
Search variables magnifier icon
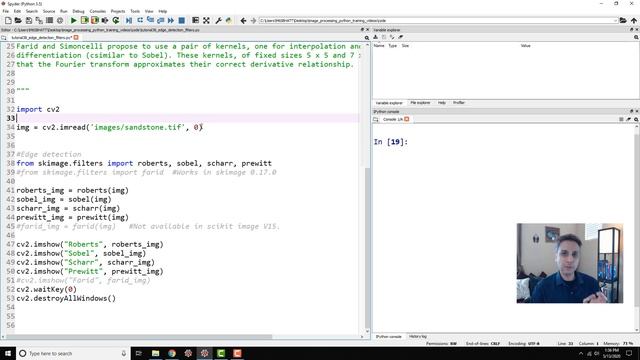(x=636, y=37)
